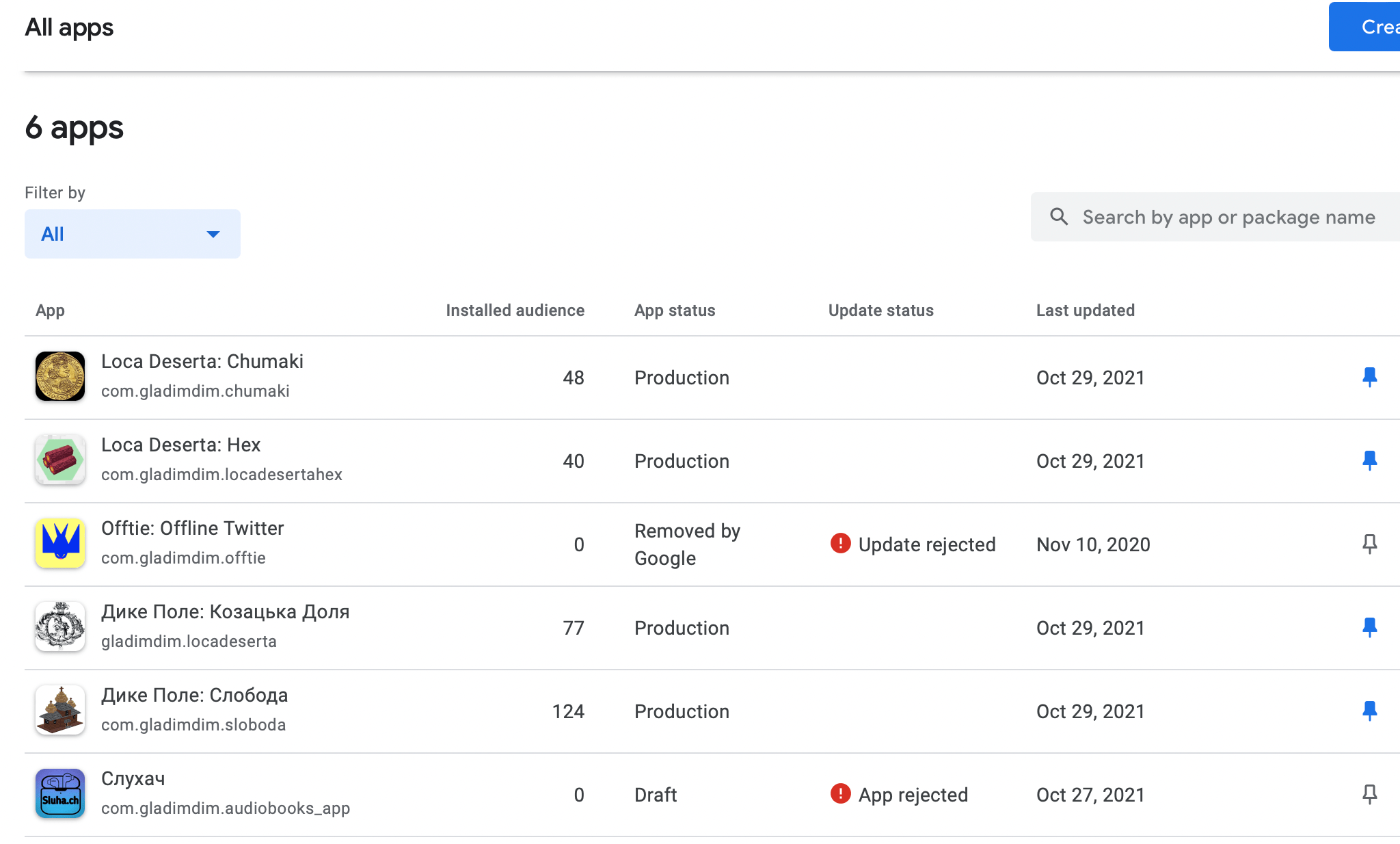Click the App rejected error icon
This screenshot has width=1400, height=844.
click(x=839, y=794)
